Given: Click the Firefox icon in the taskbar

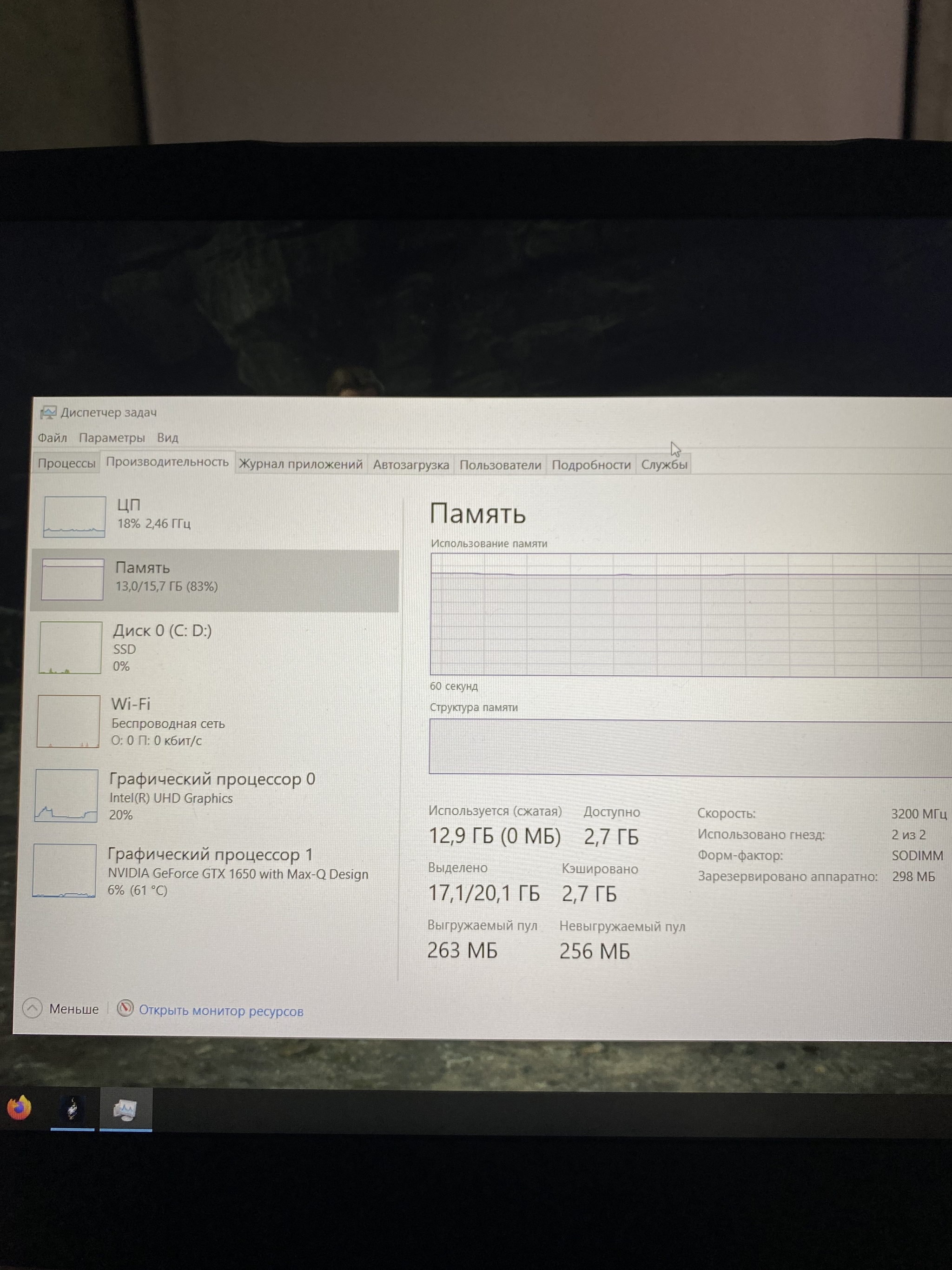Looking at the screenshot, I should pos(19,1108).
